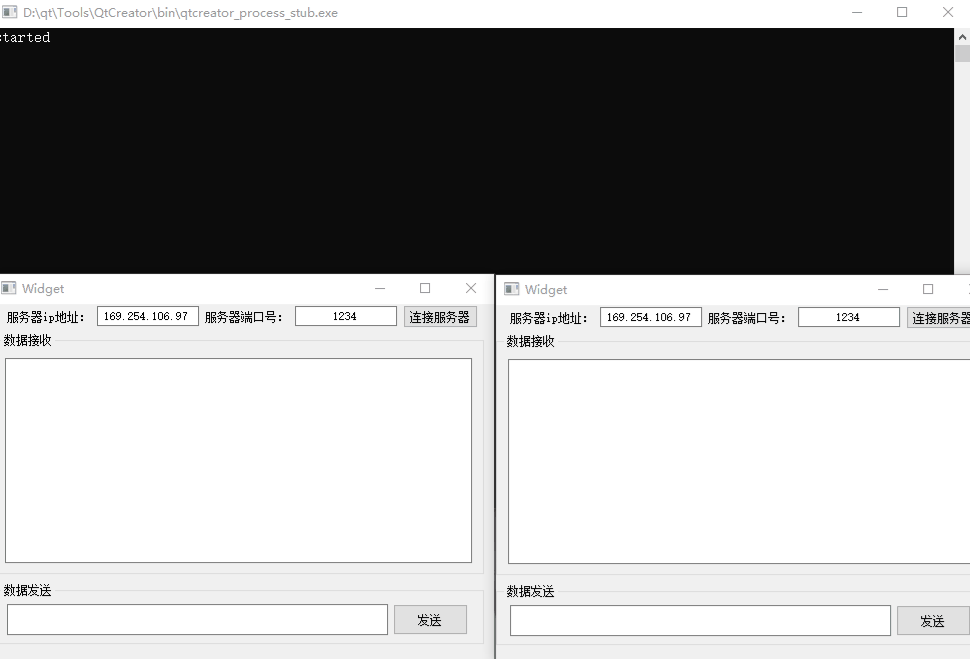Click 发送 button in the left Widget window
The width and height of the screenshot is (970, 659).
click(430, 619)
